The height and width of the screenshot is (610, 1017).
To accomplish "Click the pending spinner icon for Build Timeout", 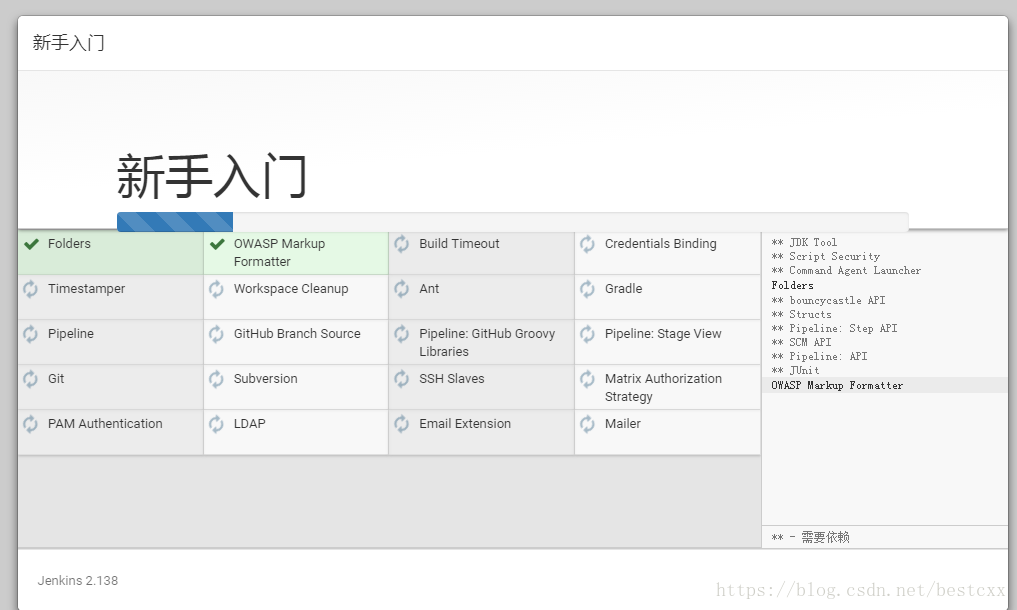I will pos(402,244).
